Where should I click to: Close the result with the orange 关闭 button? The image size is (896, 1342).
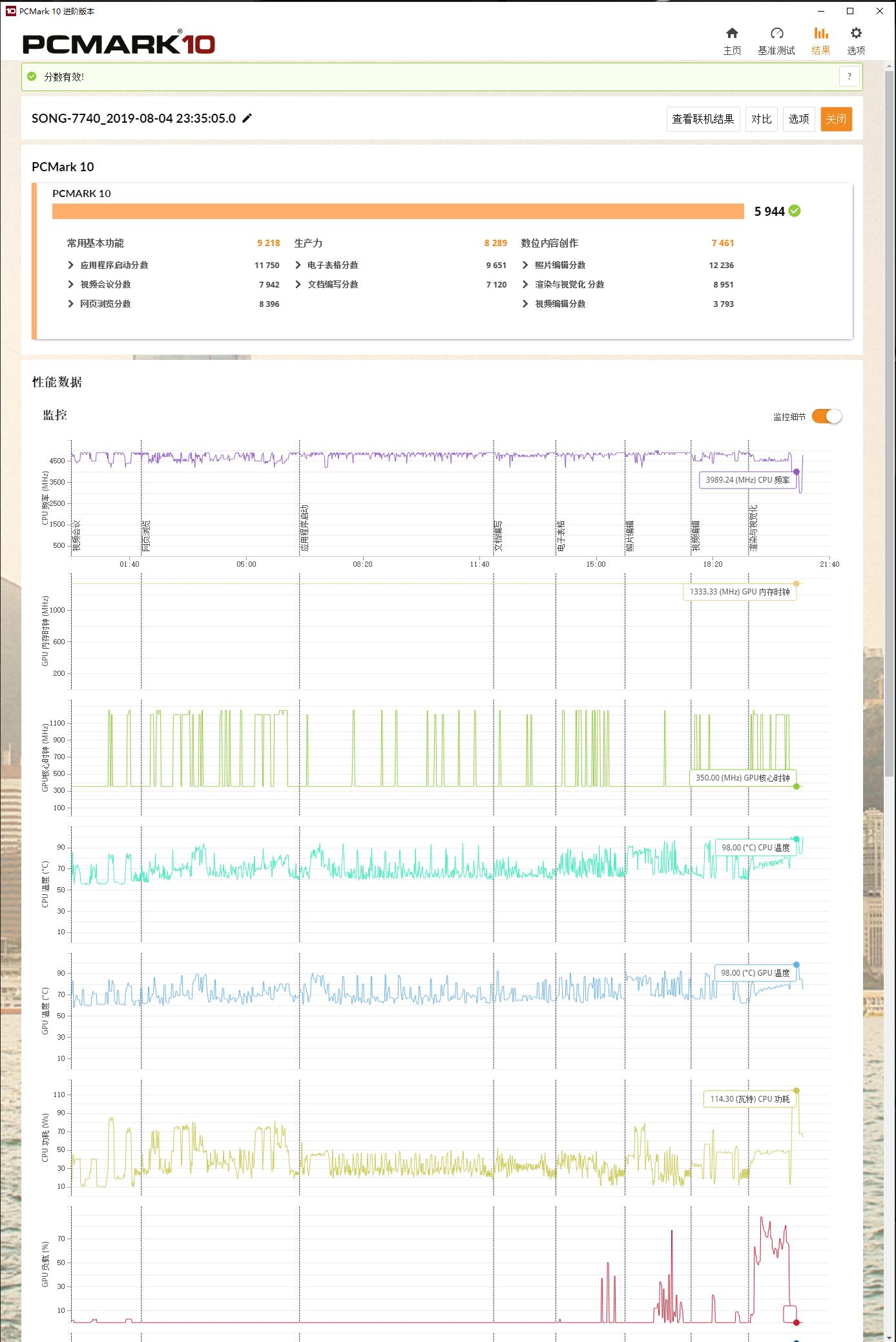pos(836,119)
